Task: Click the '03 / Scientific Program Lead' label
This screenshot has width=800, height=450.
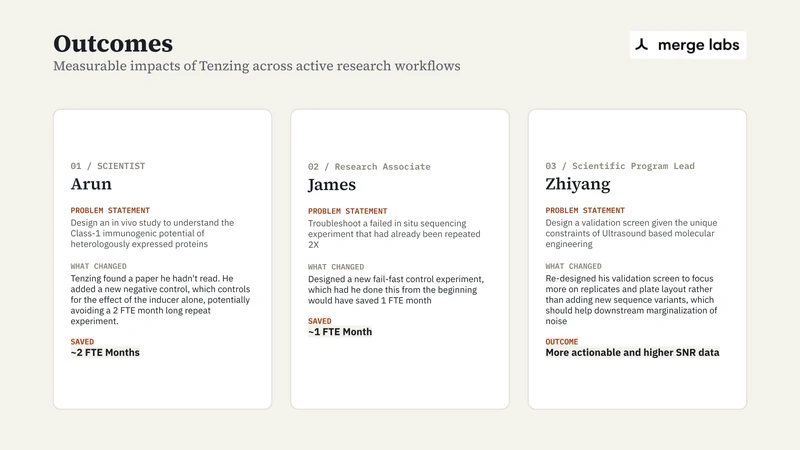Action: coord(620,166)
